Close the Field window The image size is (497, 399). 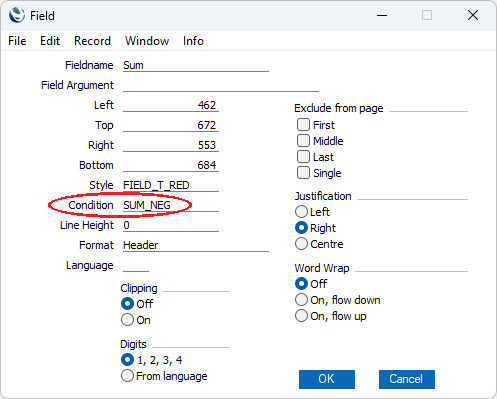(x=473, y=15)
